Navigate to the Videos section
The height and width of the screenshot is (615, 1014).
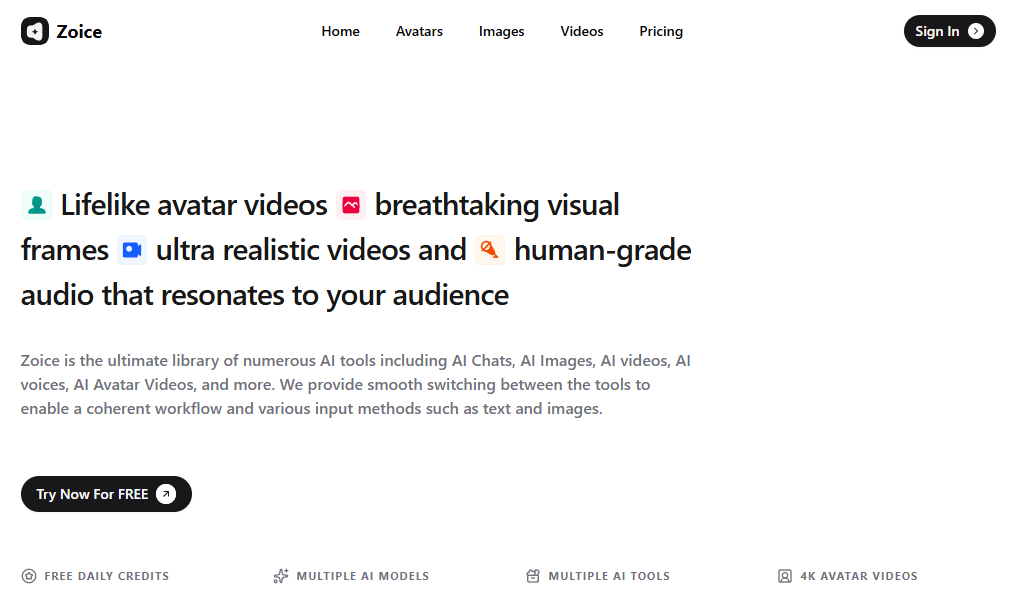point(582,31)
